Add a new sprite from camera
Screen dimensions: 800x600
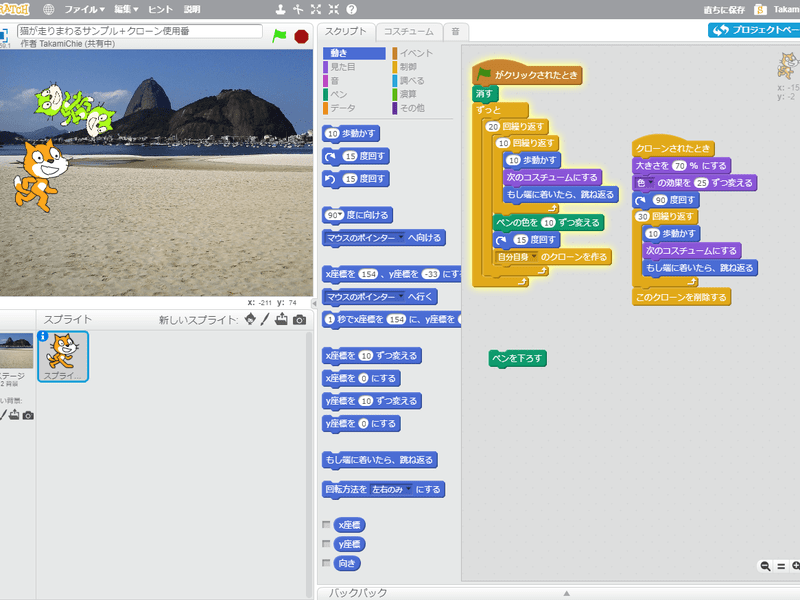299,320
